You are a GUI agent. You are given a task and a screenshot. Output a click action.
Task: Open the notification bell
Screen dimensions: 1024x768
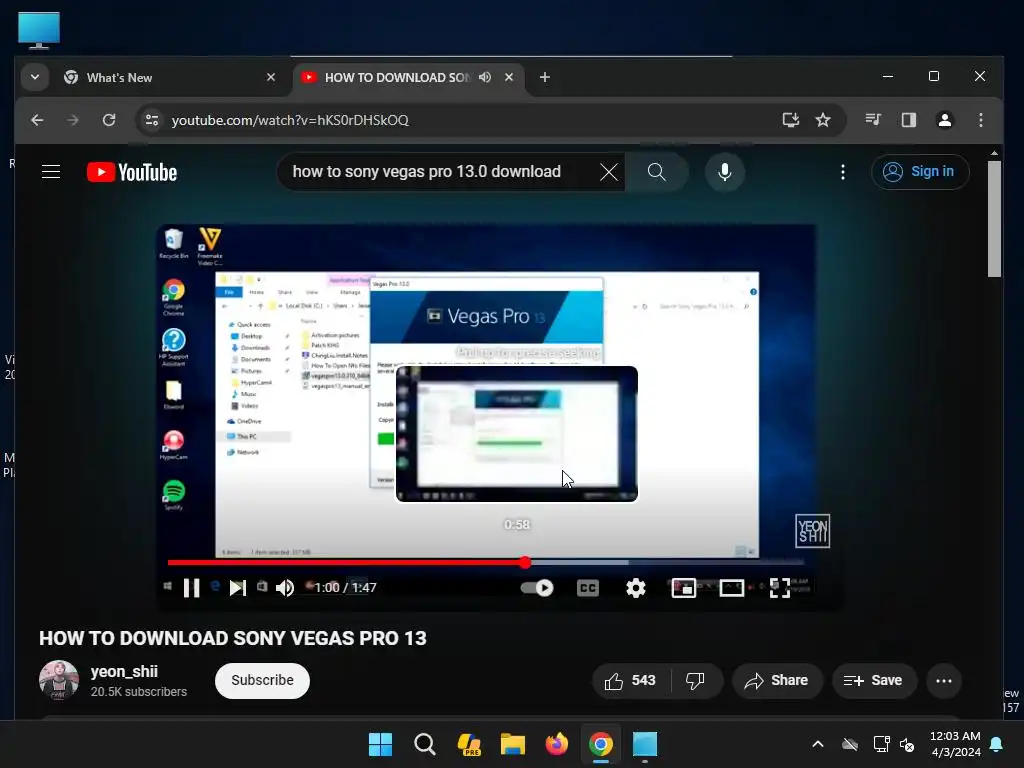point(997,744)
